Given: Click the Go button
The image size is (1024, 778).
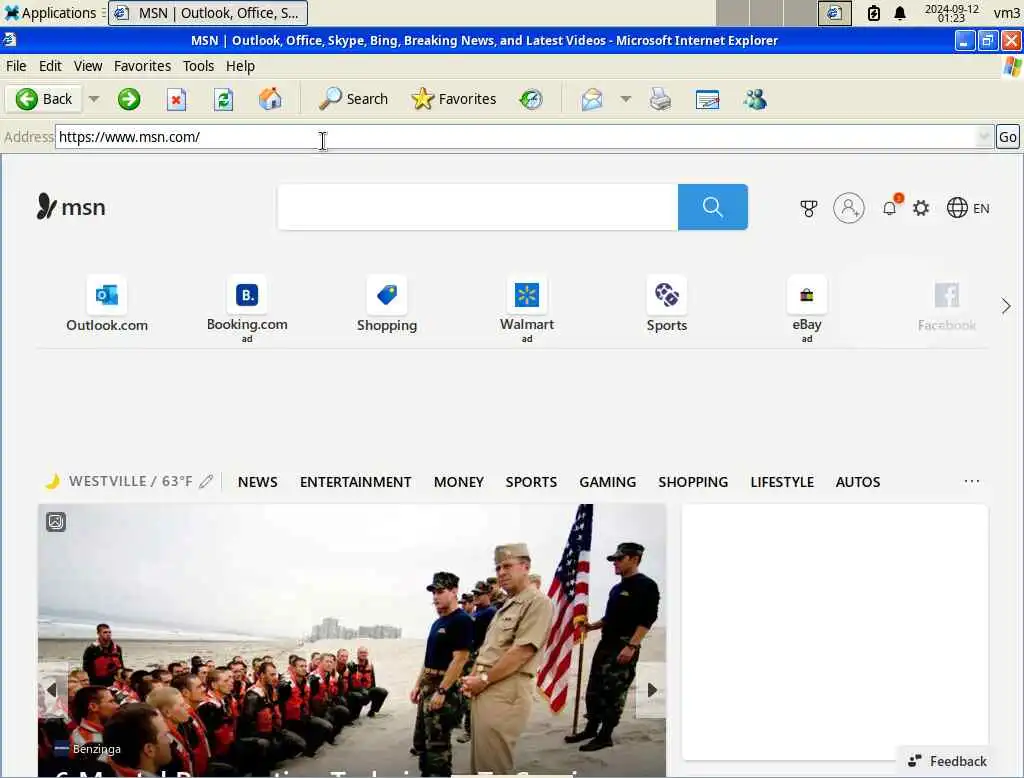Looking at the screenshot, I should (1008, 137).
